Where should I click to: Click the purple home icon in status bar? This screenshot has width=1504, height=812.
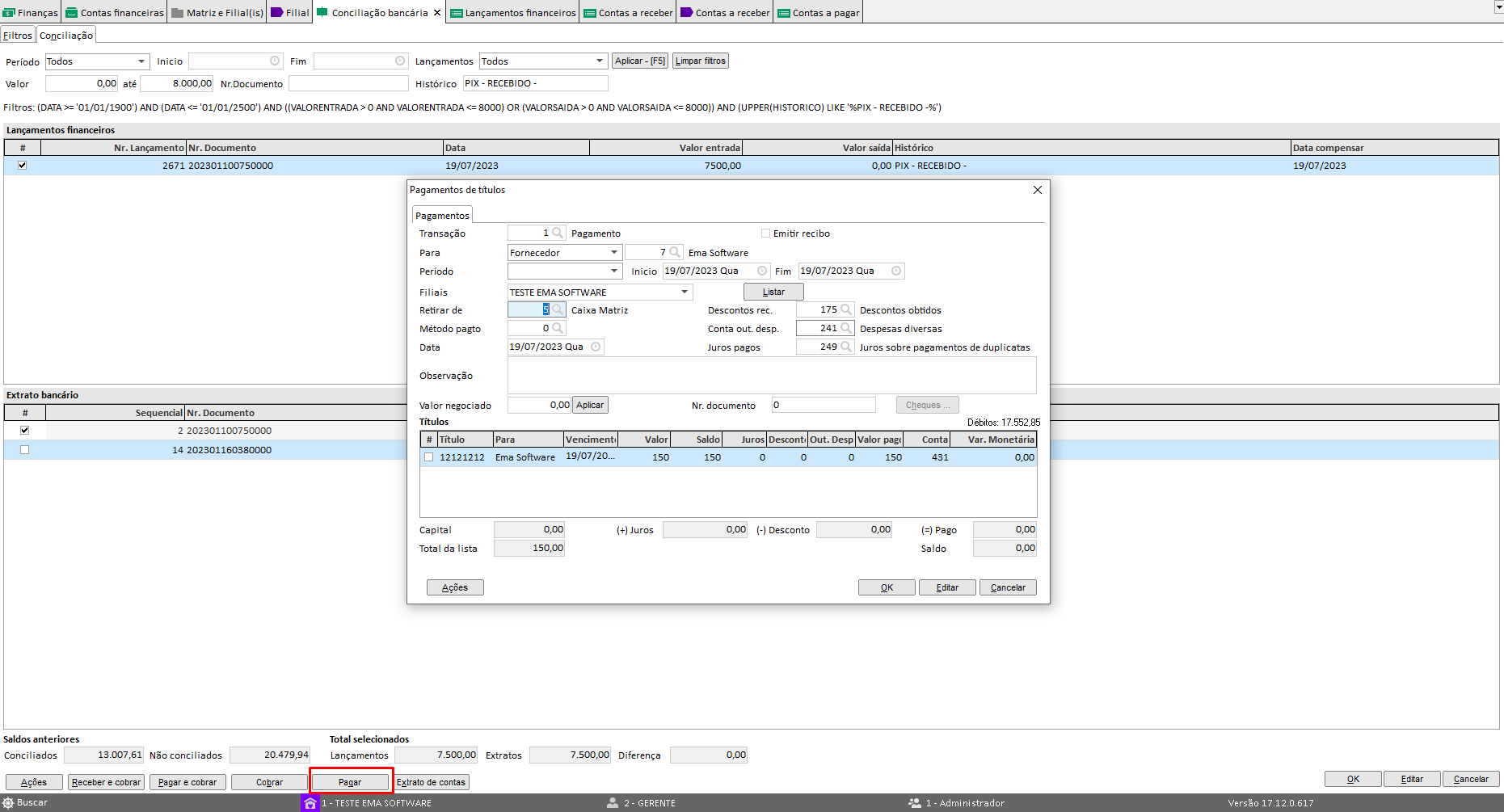coord(310,803)
